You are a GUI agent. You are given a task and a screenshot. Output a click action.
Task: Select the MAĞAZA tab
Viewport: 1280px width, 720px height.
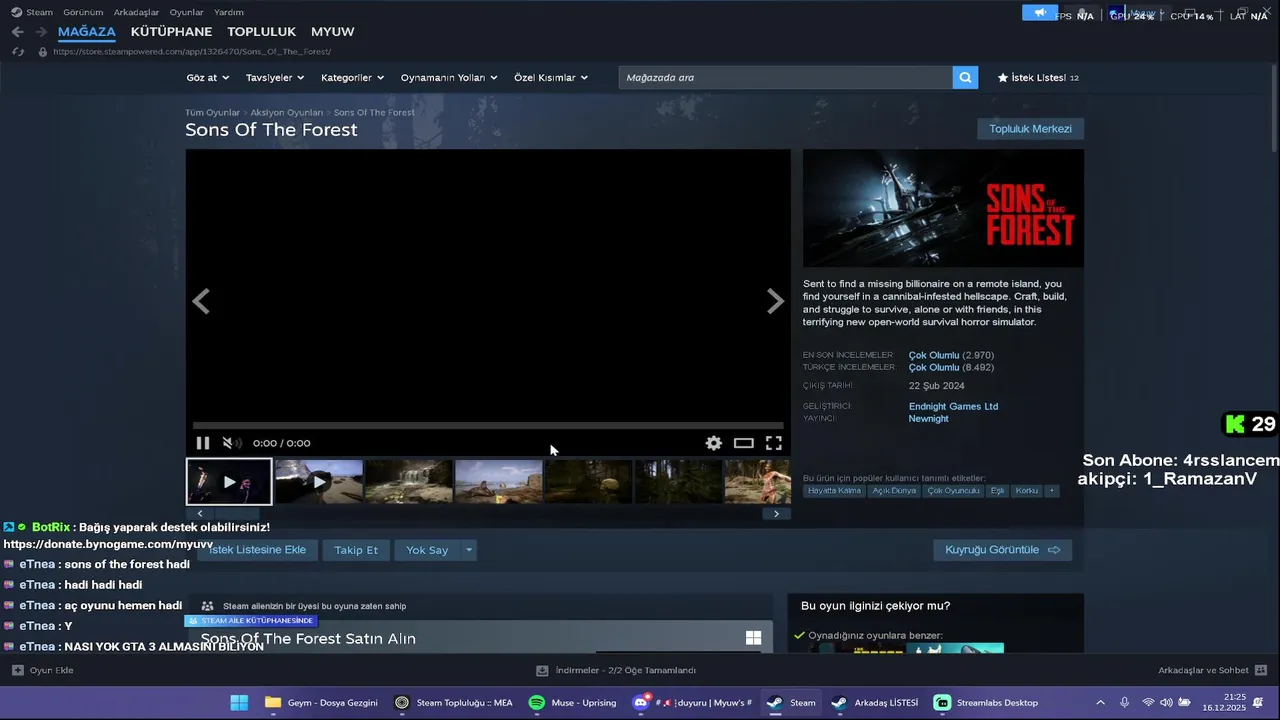pos(87,32)
